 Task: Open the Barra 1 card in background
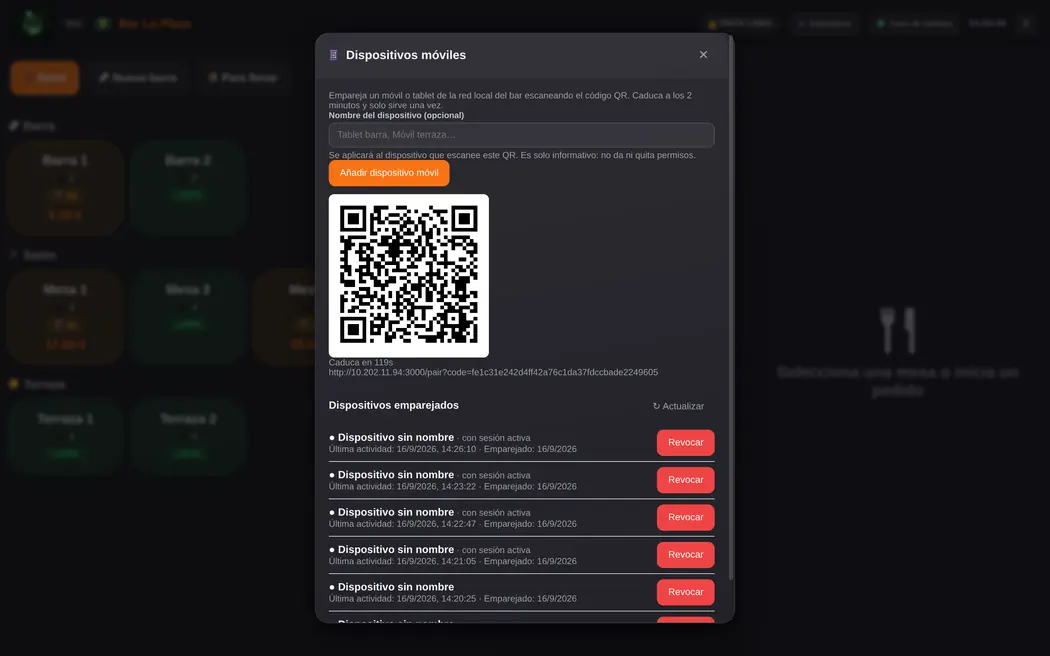65,187
